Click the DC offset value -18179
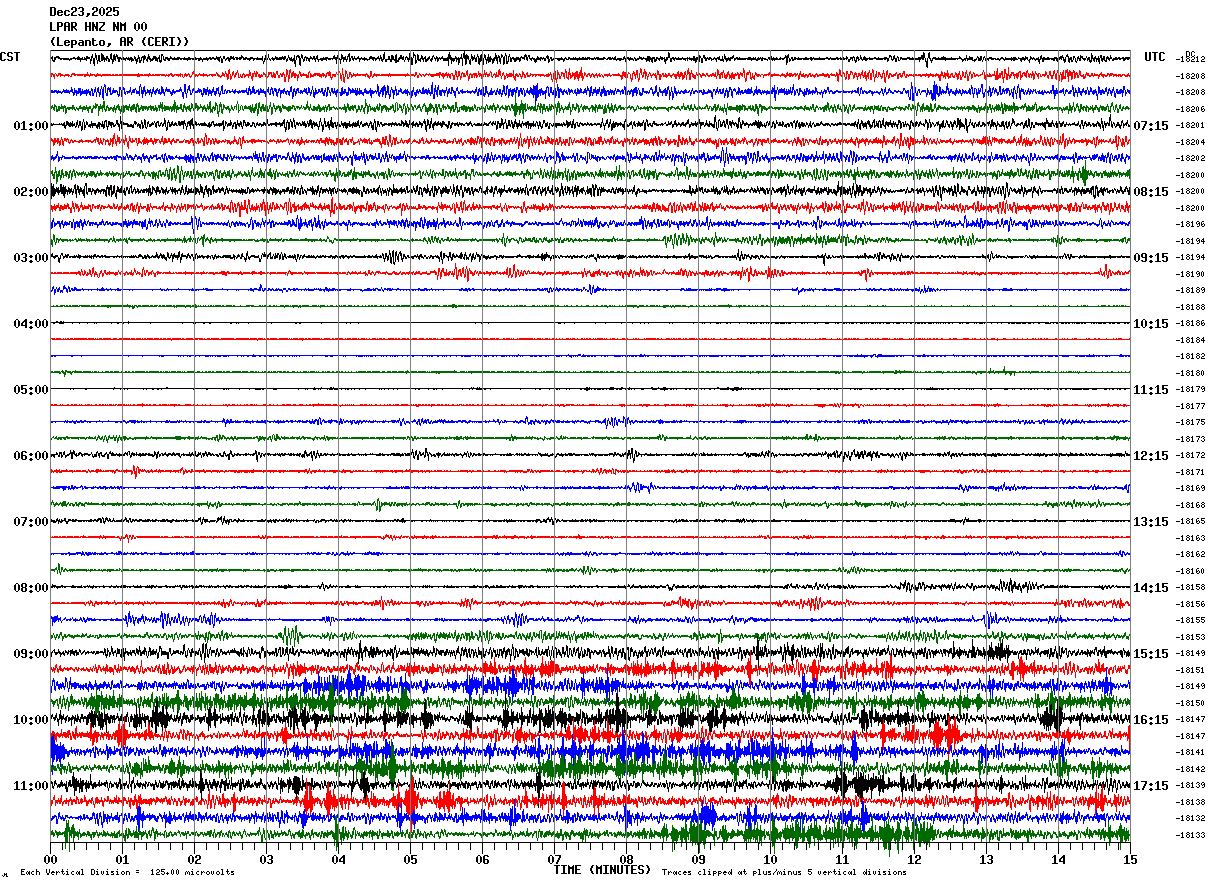 point(1191,390)
